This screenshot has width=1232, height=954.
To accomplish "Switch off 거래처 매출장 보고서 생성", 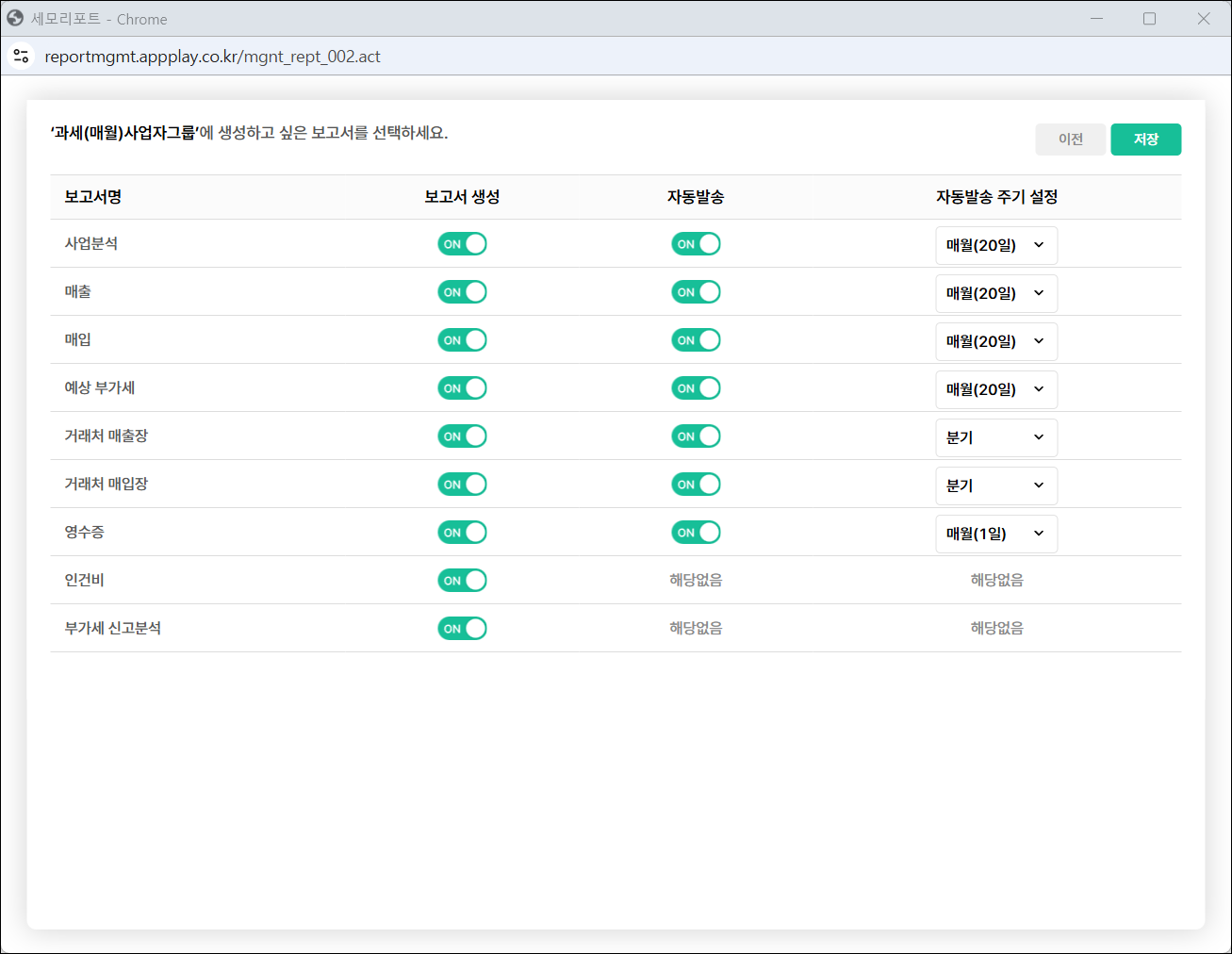I will click(x=462, y=436).
